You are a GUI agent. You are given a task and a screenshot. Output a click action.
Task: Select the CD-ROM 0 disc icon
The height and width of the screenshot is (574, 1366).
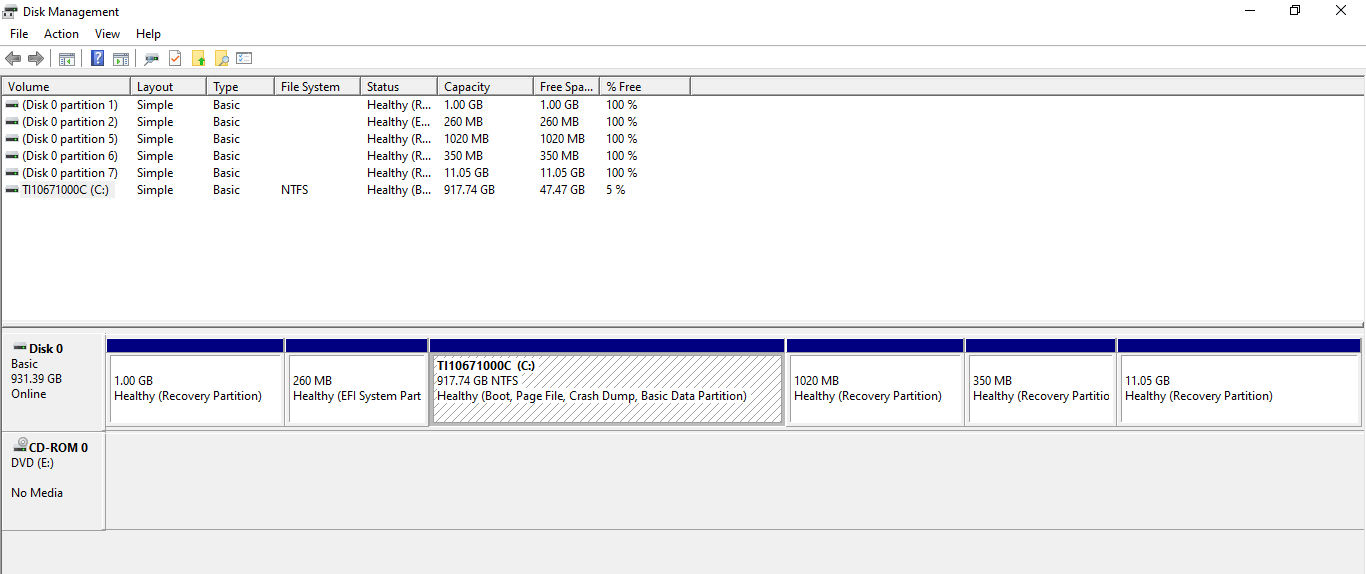(20, 445)
